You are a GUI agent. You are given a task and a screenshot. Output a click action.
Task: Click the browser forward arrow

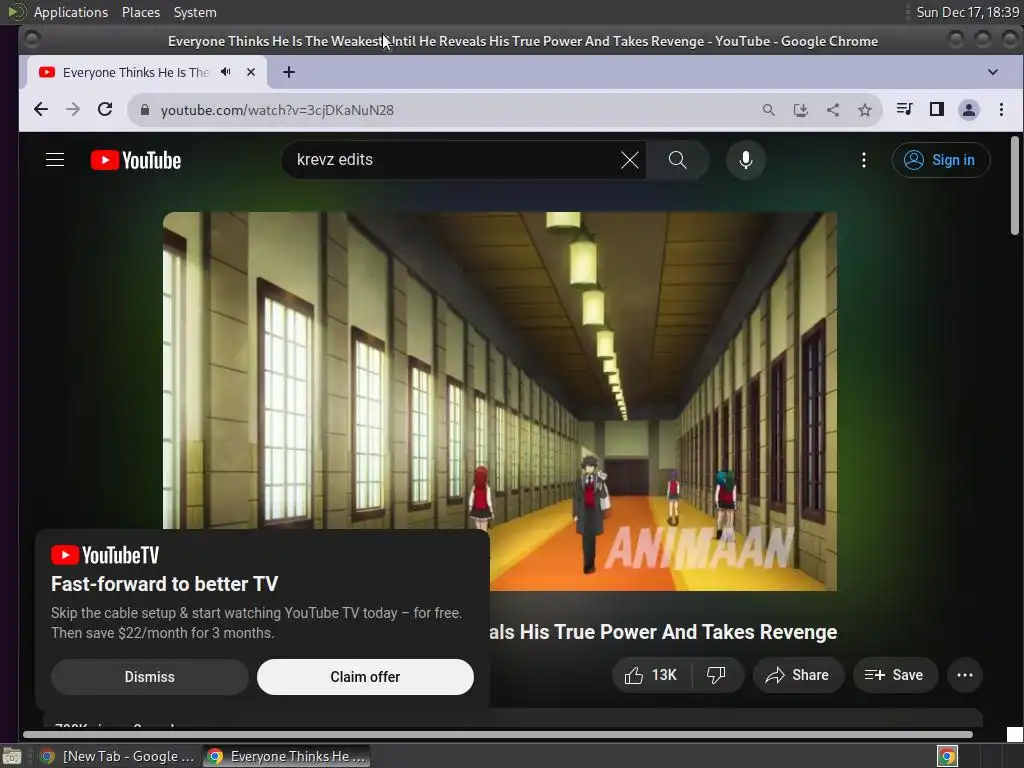[x=73, y=110]
